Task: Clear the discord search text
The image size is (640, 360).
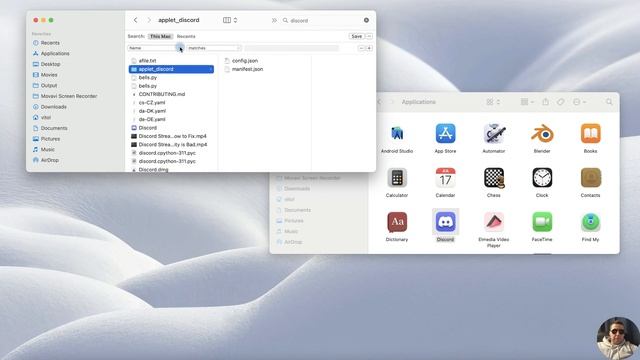Action: 366,20
